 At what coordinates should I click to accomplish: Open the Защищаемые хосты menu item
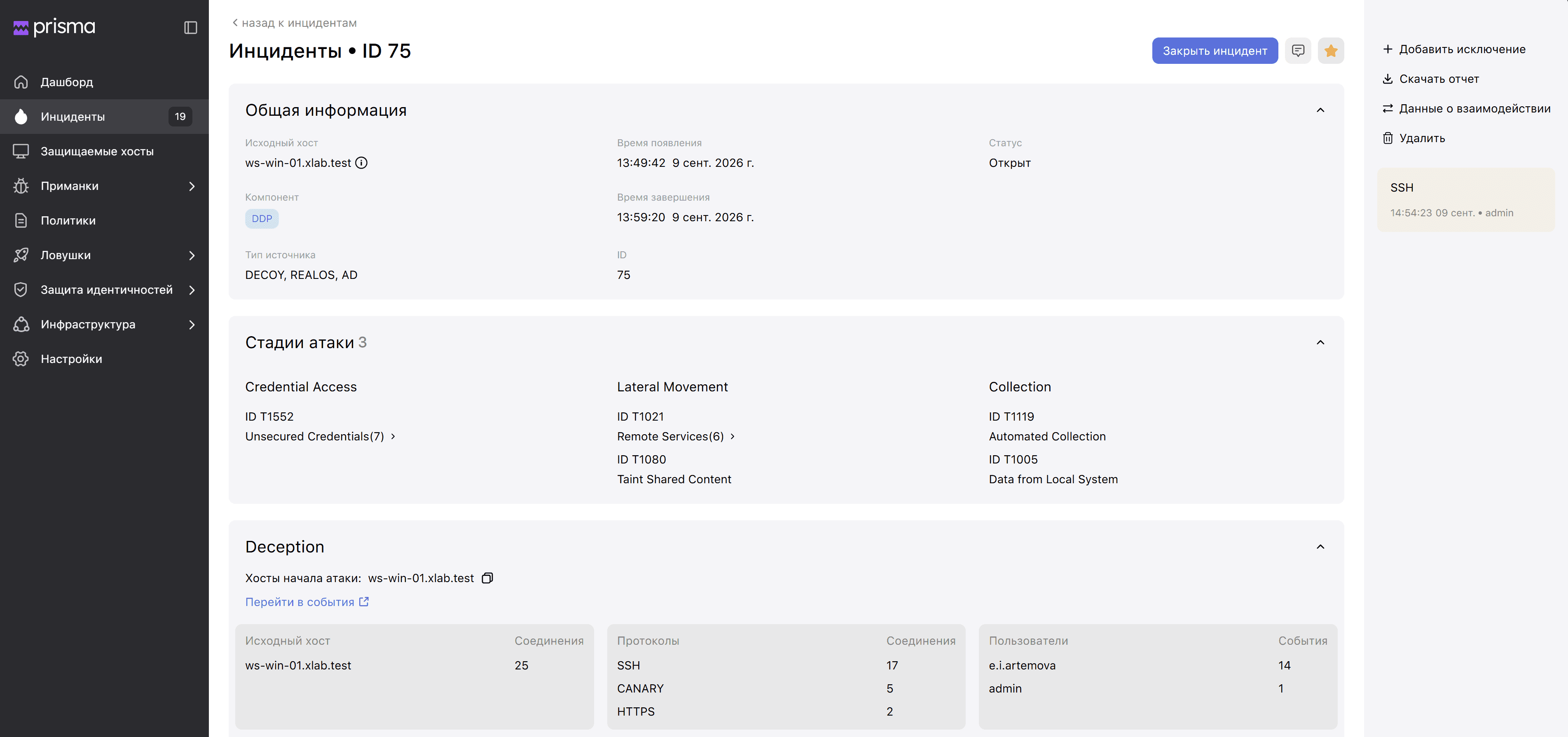(x=104, y=151)
